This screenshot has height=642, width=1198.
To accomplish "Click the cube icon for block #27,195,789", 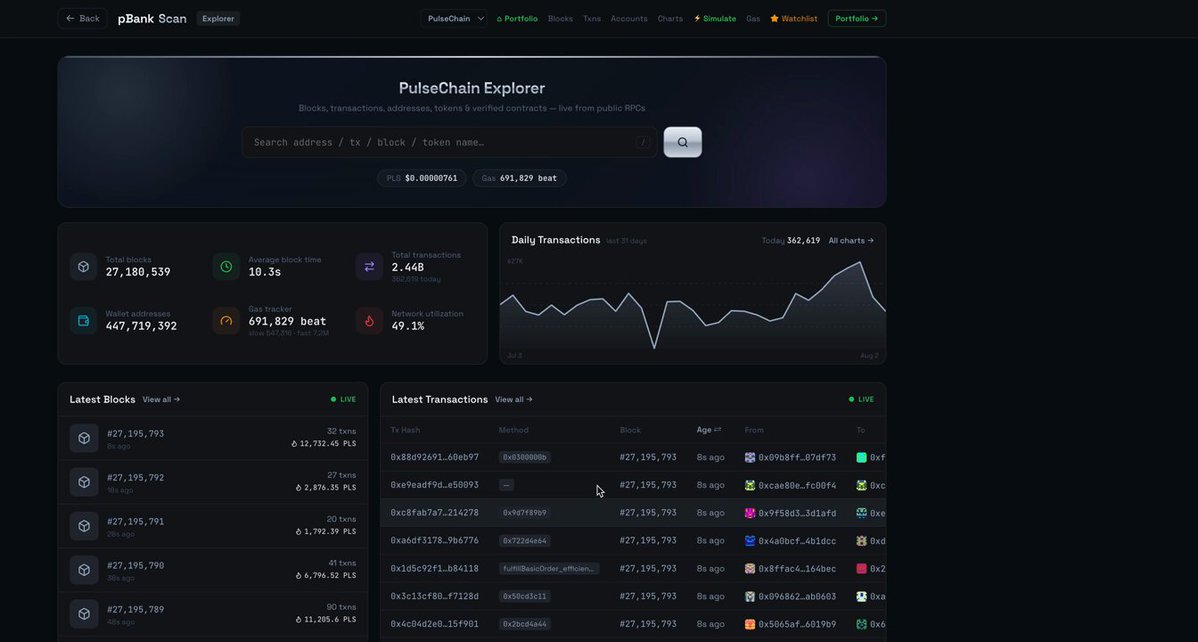I will point(84,614).
